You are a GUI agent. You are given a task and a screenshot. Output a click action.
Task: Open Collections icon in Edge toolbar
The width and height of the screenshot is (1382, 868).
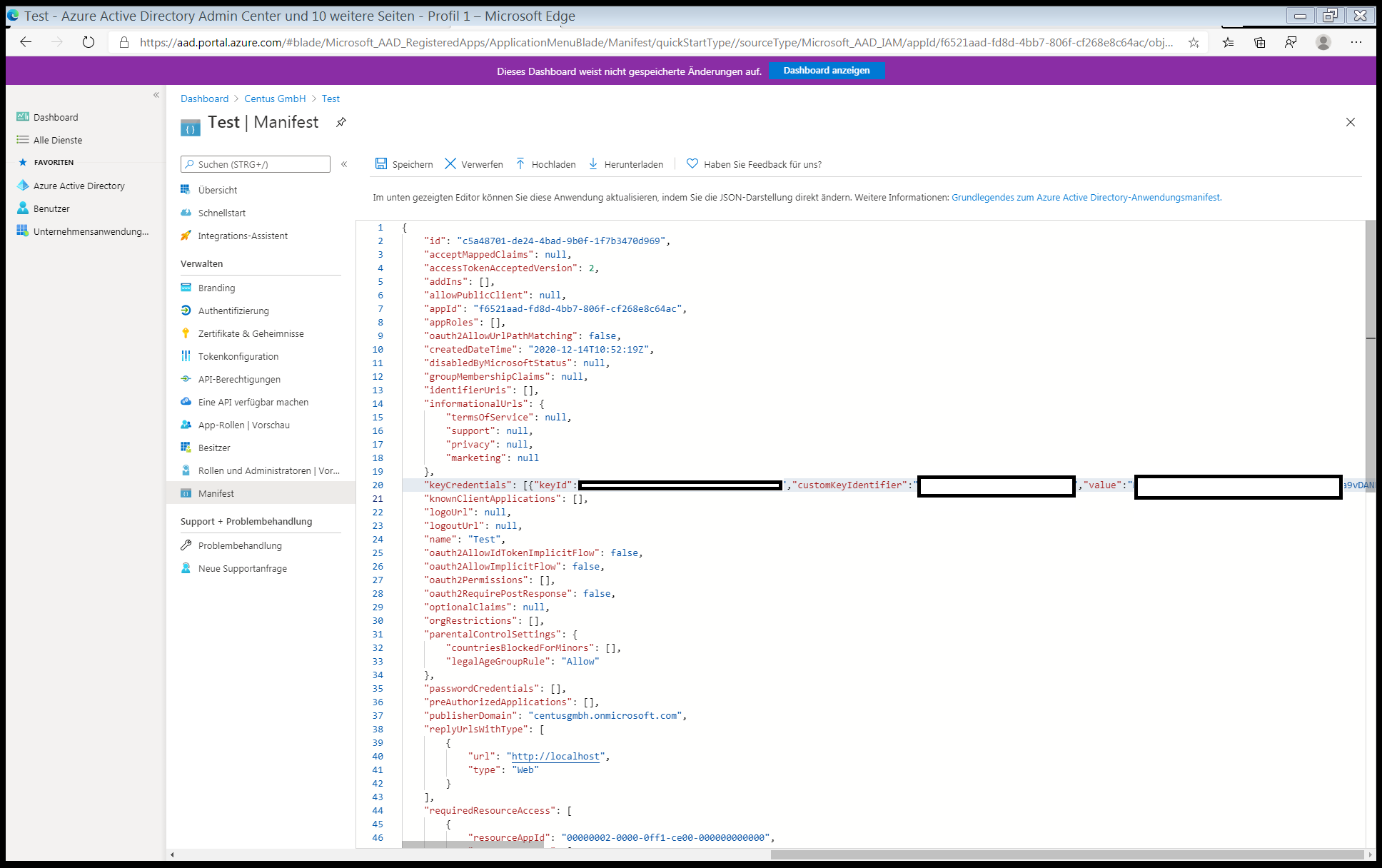click(1259, 43)
